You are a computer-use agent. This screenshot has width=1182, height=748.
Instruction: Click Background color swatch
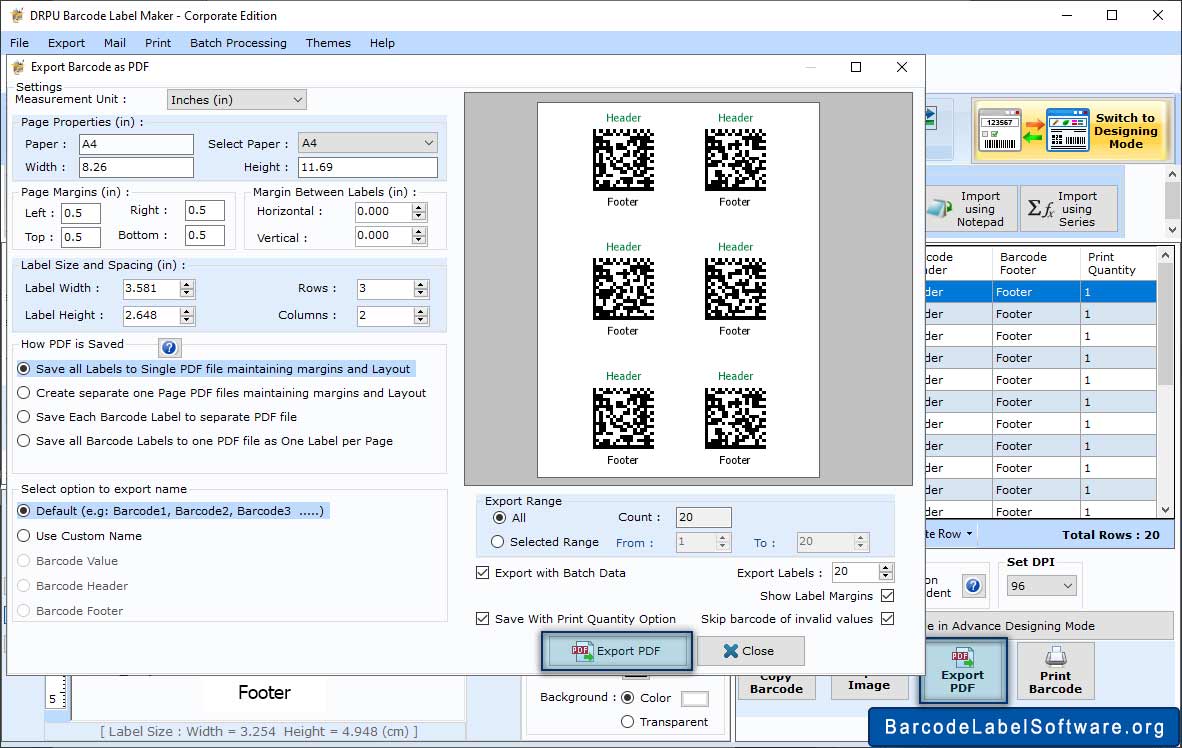[694, 699]
